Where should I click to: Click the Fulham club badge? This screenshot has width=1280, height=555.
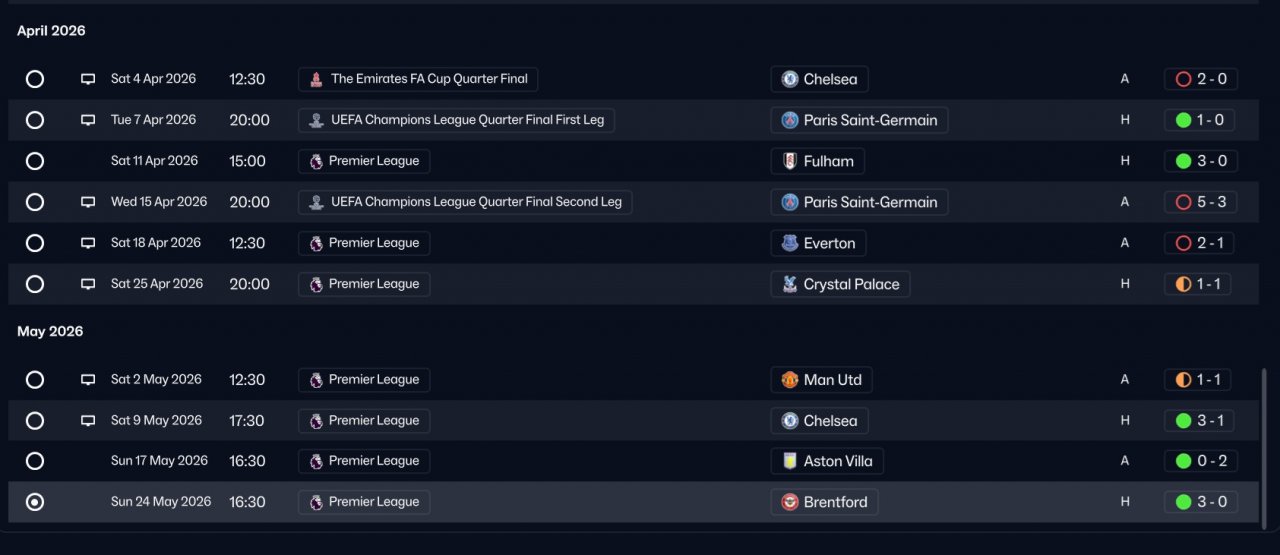point(790,161)
